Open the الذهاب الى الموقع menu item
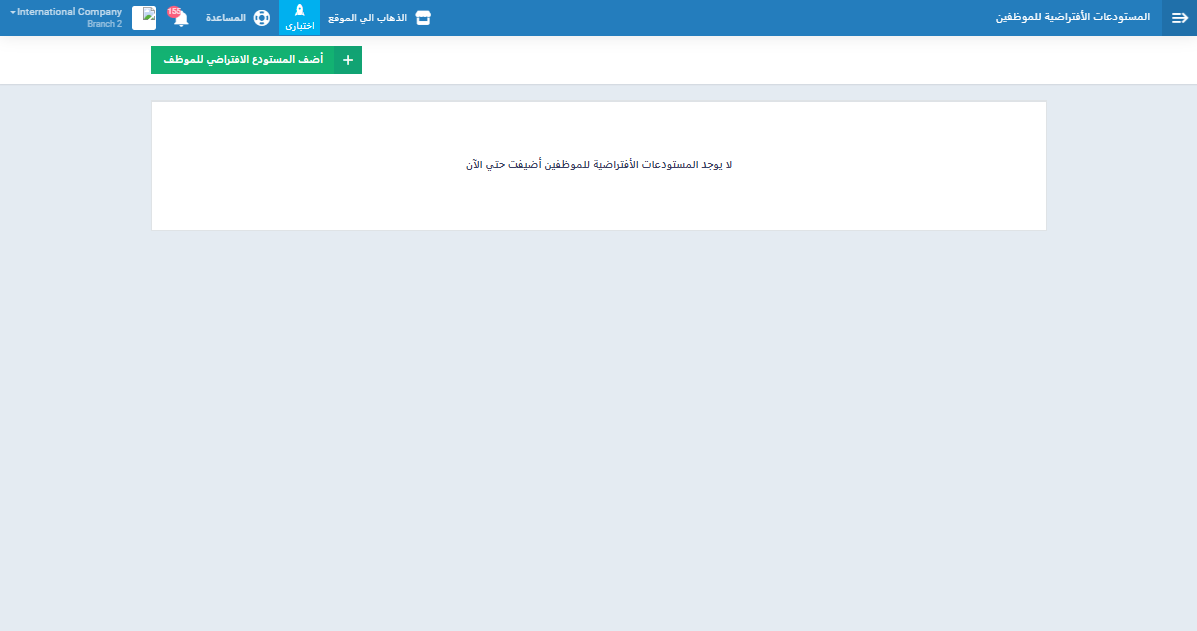 [367, 18]
